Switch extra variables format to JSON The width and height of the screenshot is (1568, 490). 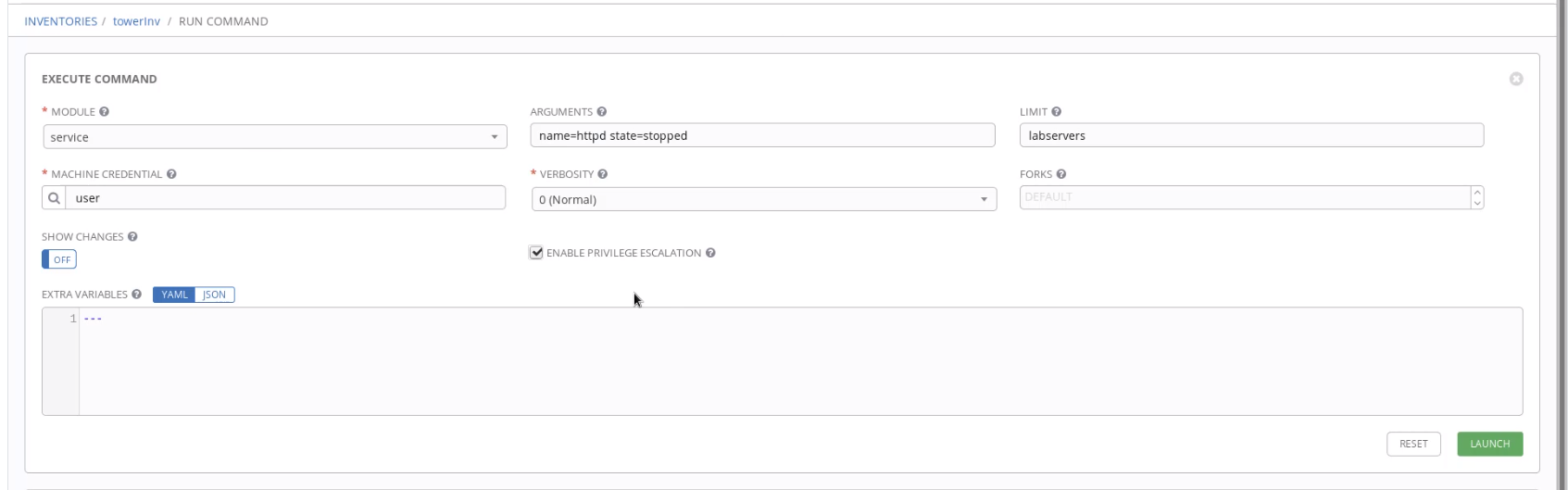pos(214,295)
